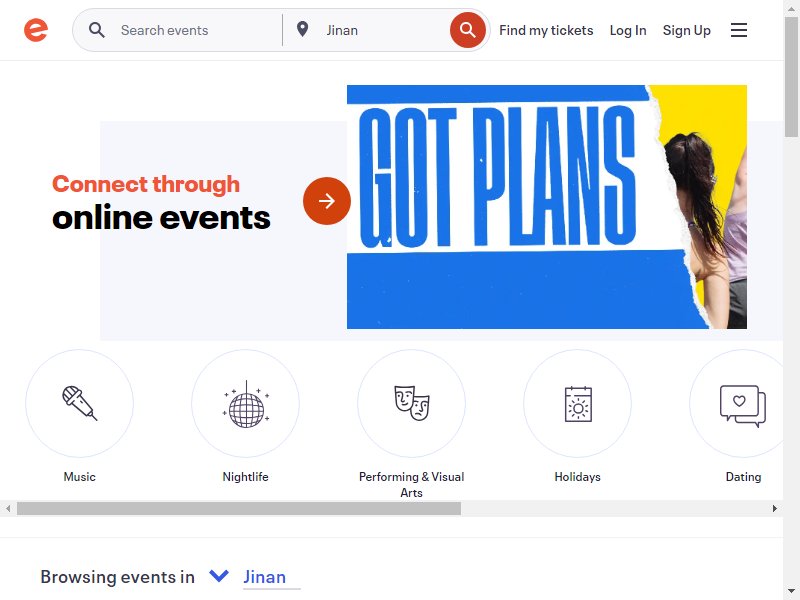Click the magnifier icon beside Search events

[96, 30]
